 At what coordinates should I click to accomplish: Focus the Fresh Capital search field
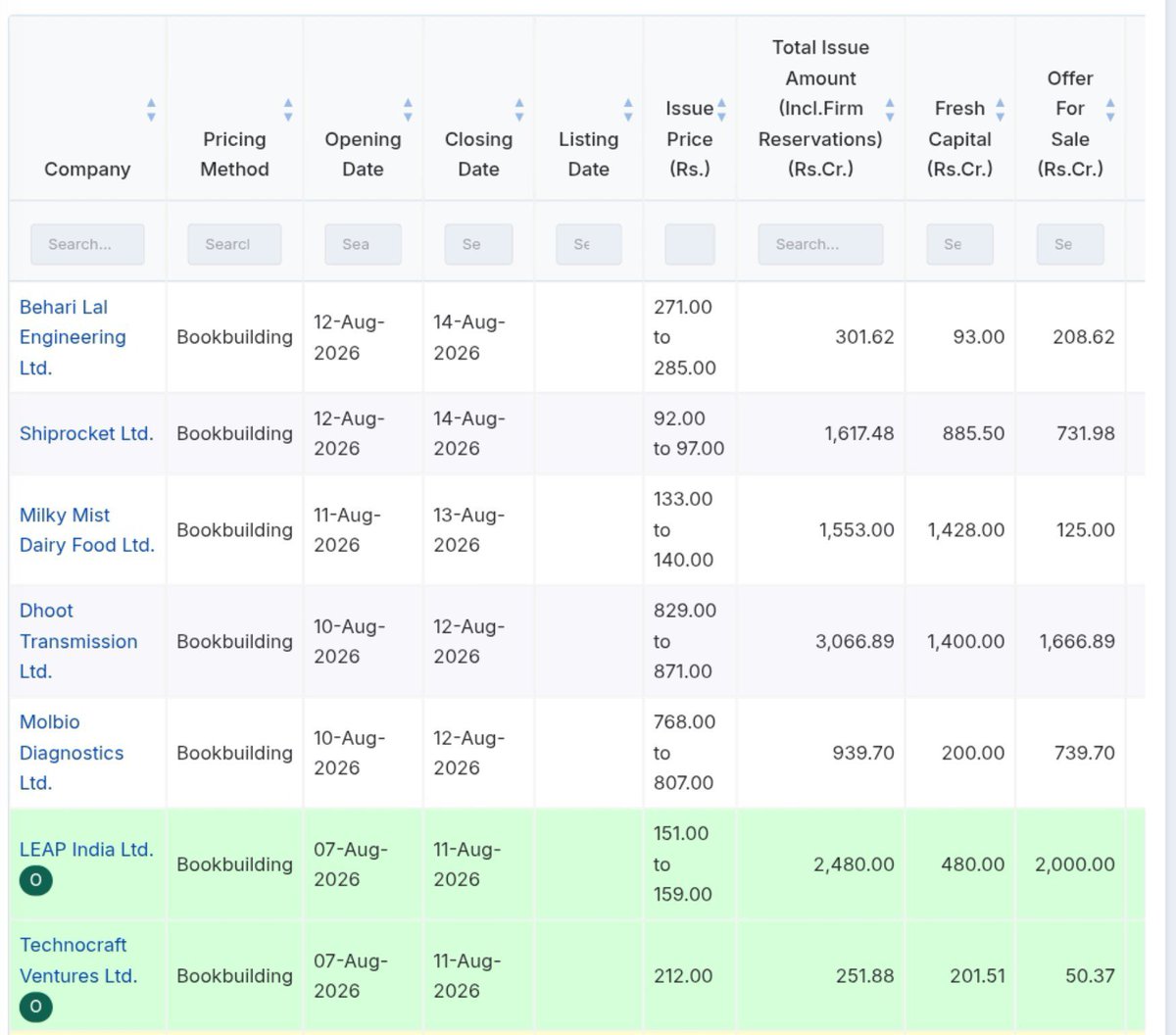click(x=959, y=244)
